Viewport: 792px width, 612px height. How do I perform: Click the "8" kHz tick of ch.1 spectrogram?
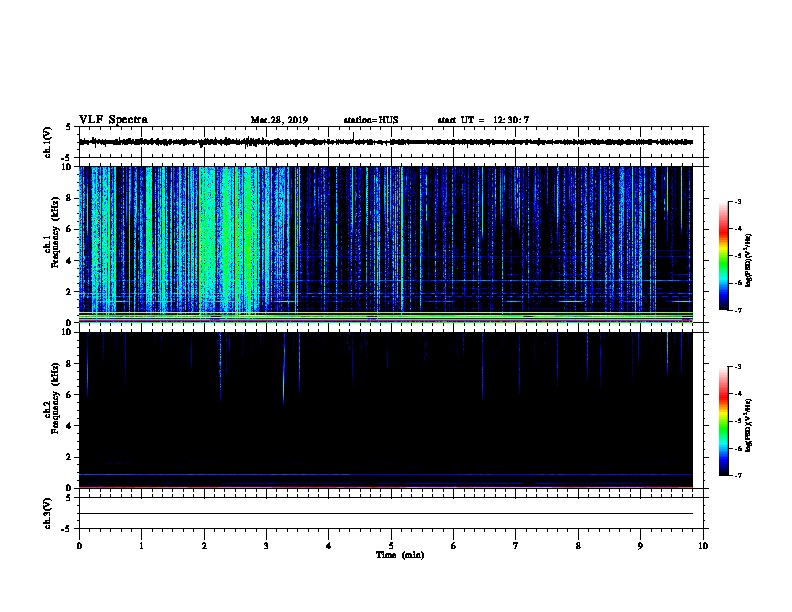click(69, 198)
